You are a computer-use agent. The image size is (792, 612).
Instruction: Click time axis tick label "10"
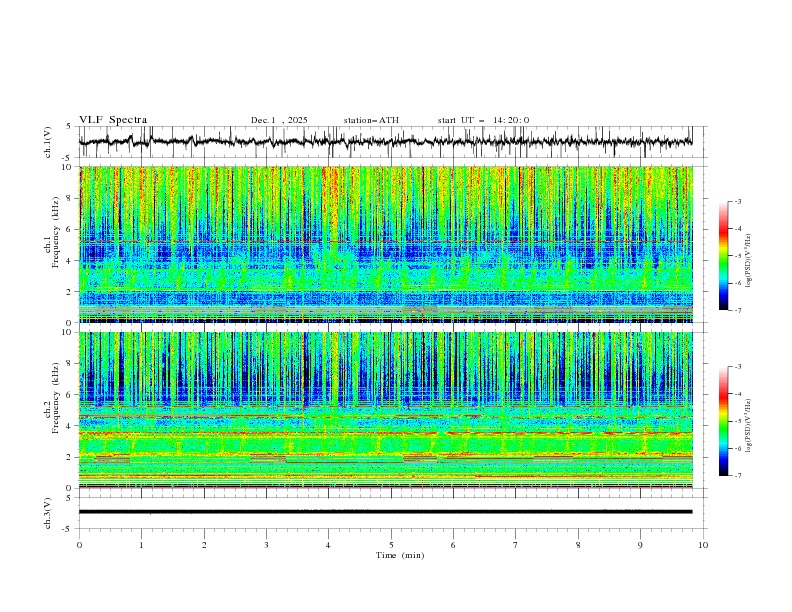coord(703,545)
